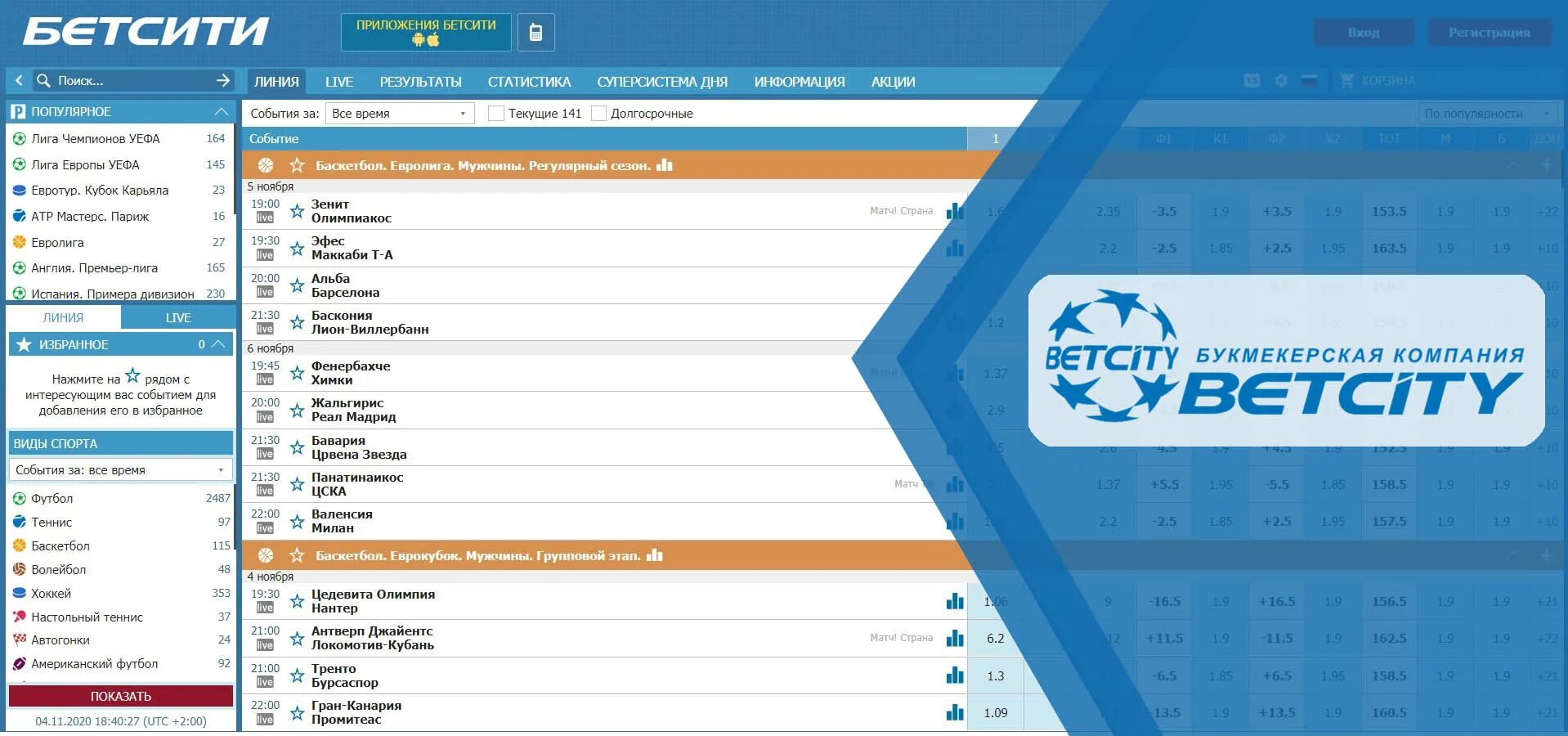Viewport: 1568px width, 736px height.
Task: Star Баскония – Лион-Виллербанн match
Action: (297, 322)
